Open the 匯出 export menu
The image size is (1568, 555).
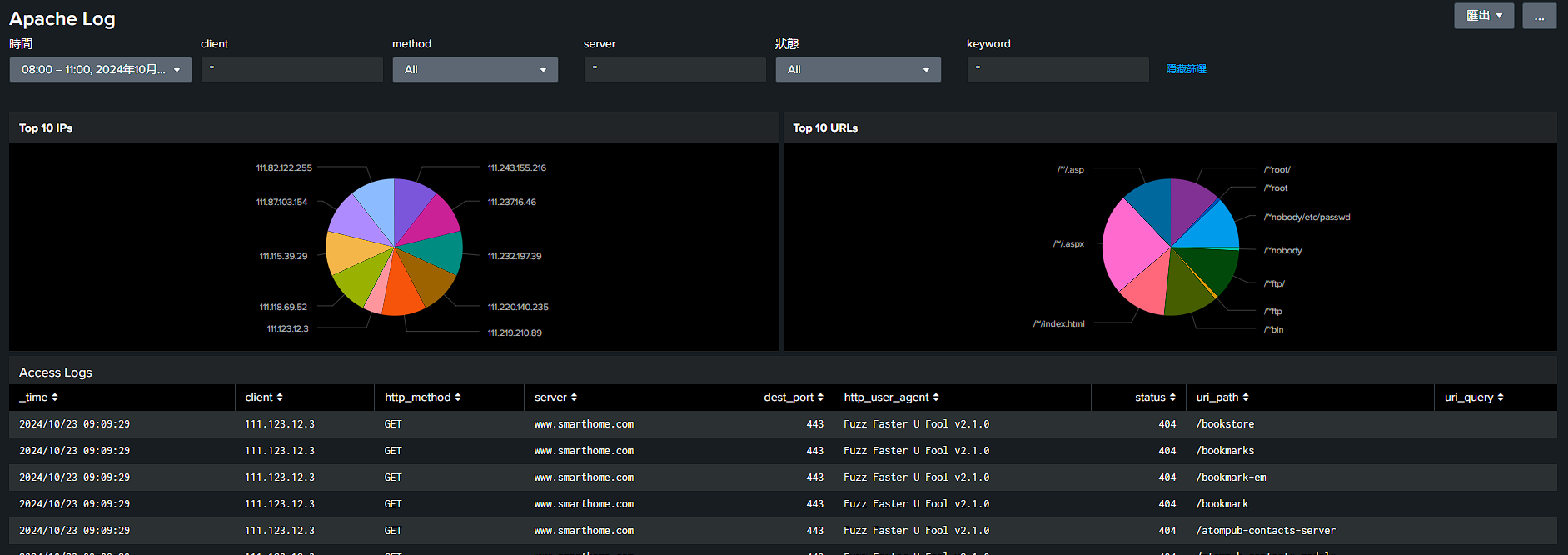[1484, 16]
